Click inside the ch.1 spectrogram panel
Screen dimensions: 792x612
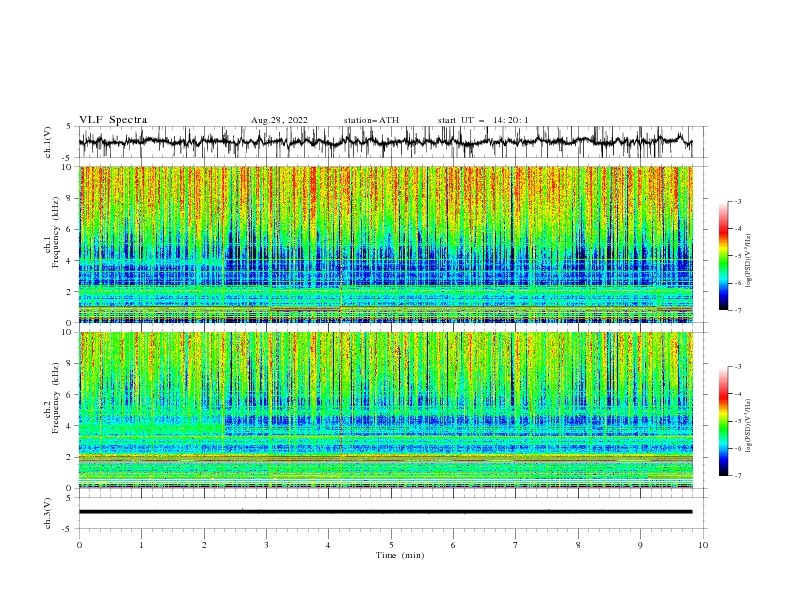pyautogui.click(x=386, y=244)
